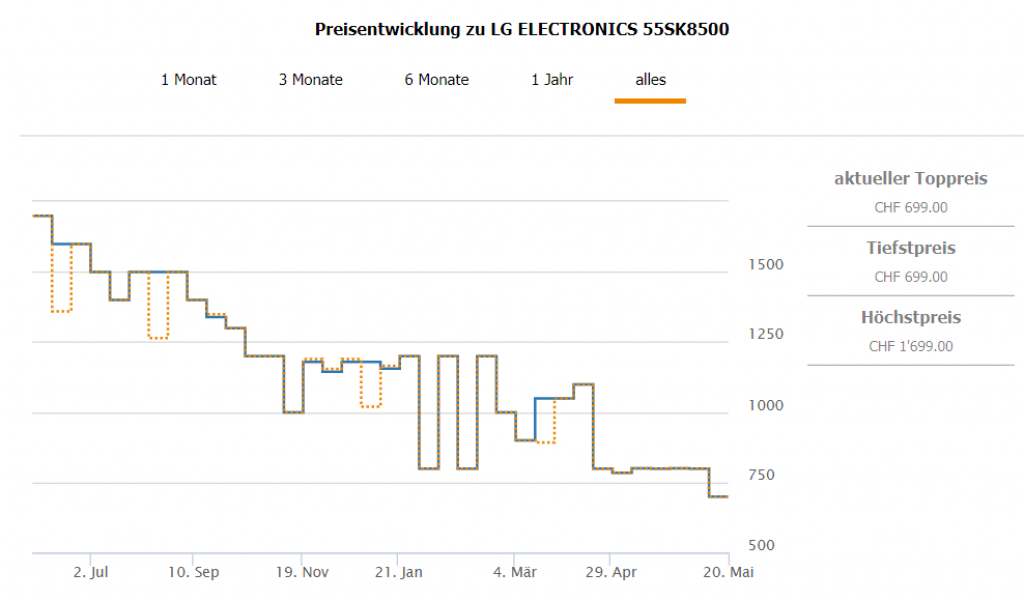Select the "19. Nov" date marker
The height and width of the screenshot is (601, 1024).
[302, 573]
